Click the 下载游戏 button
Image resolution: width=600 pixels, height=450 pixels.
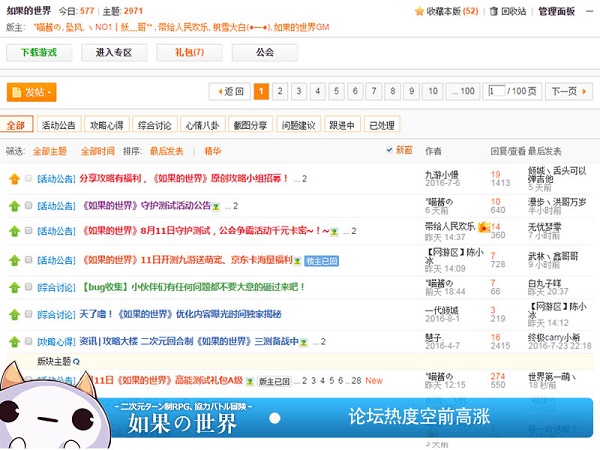[38, 52]
